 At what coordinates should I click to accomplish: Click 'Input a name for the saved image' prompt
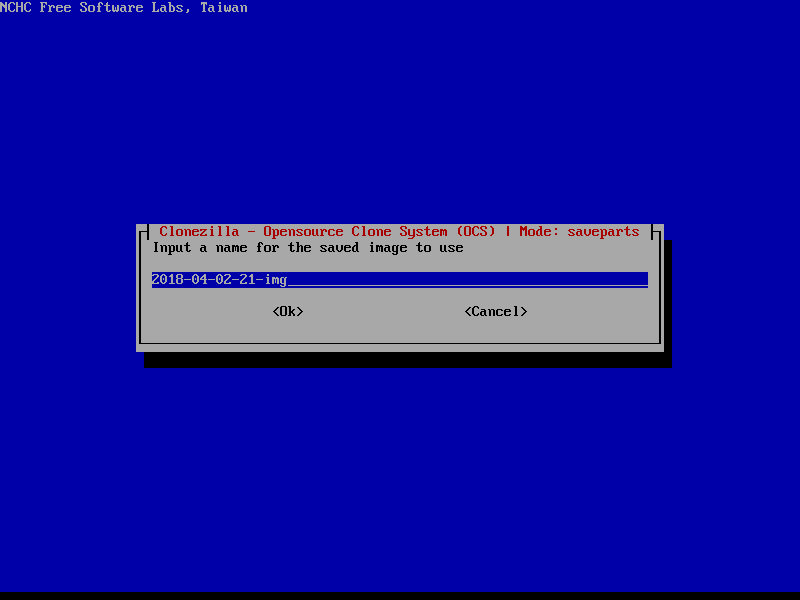tap(308, 248)
